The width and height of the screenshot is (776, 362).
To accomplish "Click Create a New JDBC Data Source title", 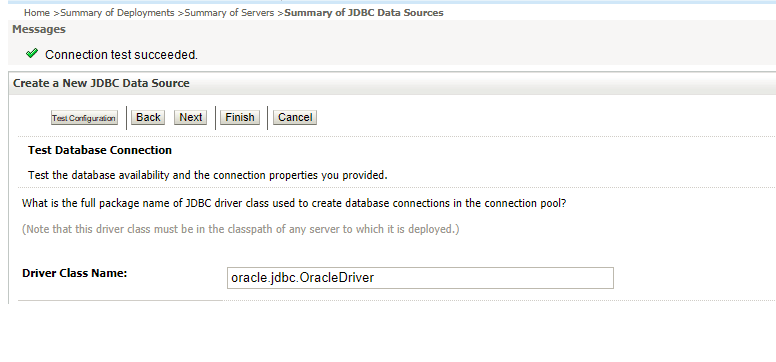I will pyautogui.click(x=101, y=83).
